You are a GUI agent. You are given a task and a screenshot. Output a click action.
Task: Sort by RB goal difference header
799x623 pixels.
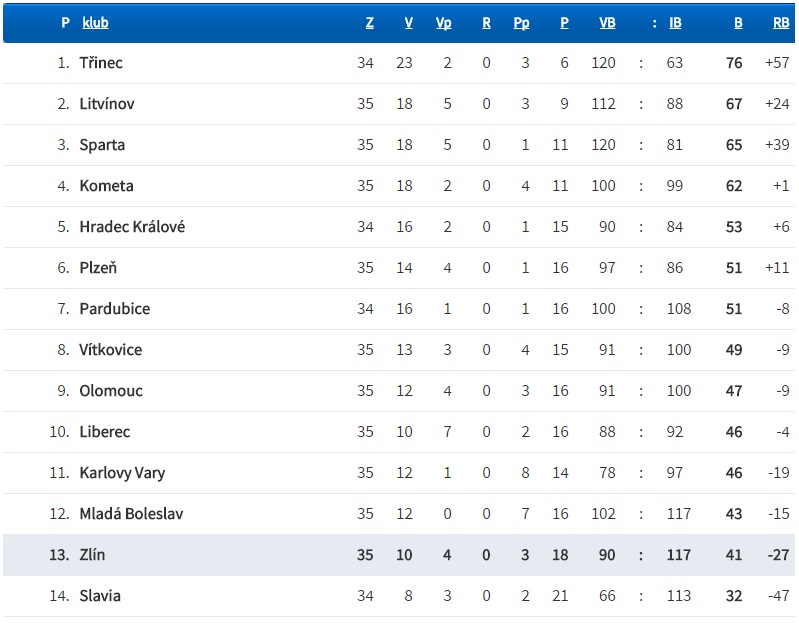(x=780, y=22)
